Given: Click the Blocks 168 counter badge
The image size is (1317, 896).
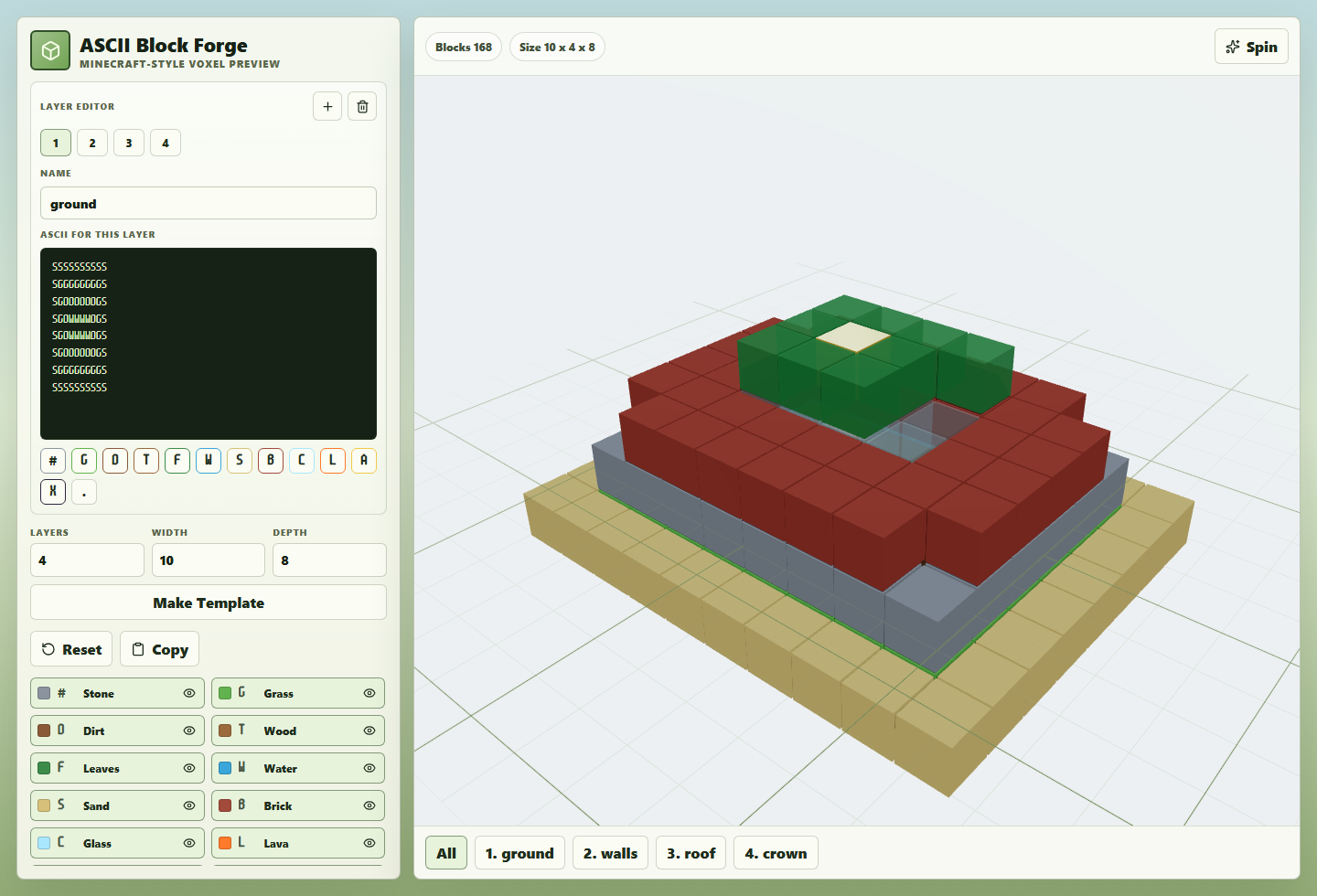Looking at the screenshot, I should (x=464, y=47).
